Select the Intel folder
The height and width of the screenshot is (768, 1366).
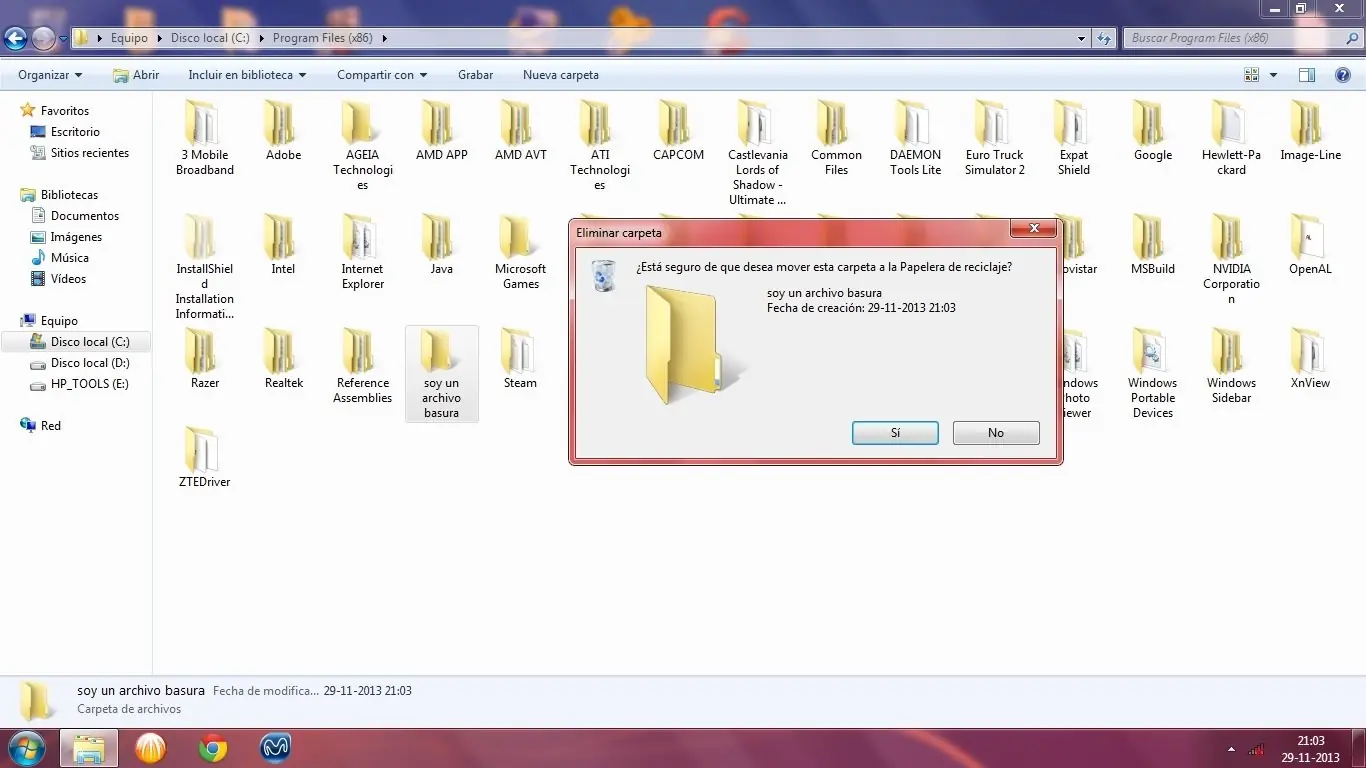[283, 245]
